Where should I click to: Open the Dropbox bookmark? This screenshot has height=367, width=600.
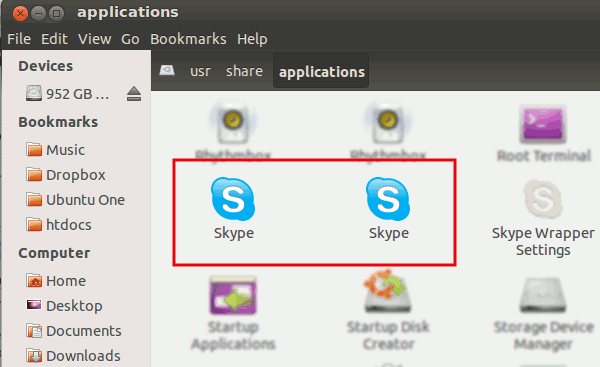[75, 175]
